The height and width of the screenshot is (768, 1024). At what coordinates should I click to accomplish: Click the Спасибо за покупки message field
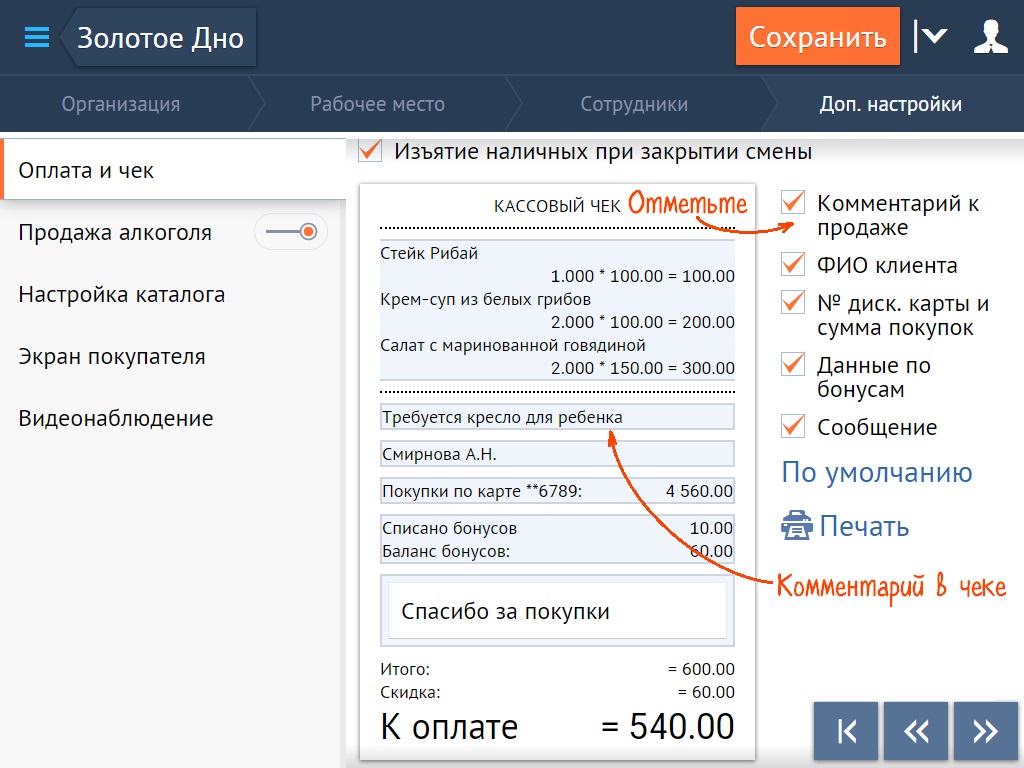(557, 611)
